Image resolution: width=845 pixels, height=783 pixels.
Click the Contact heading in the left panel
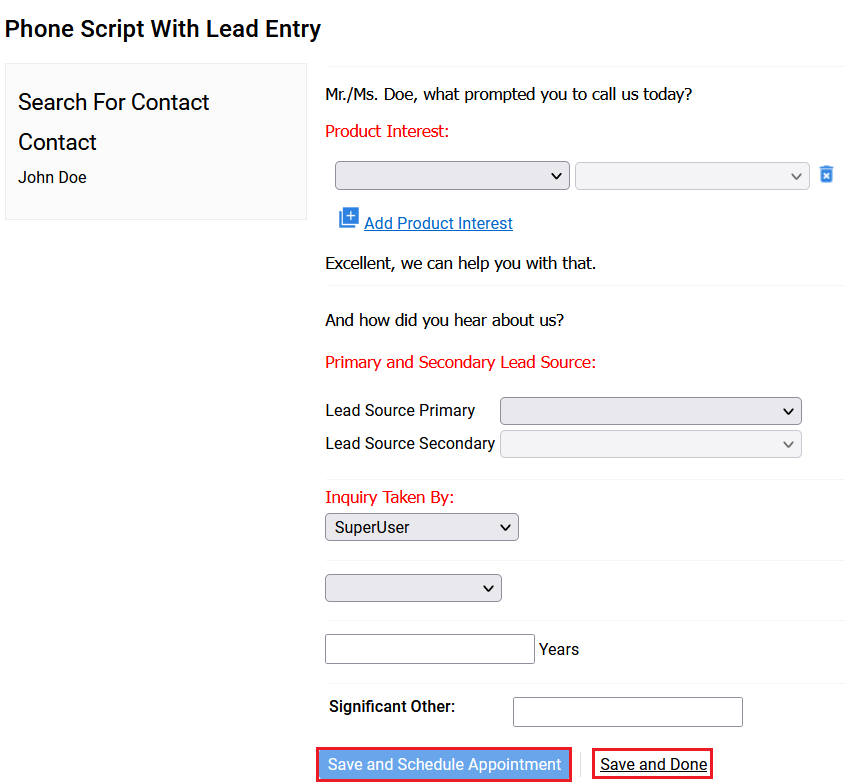pyautogui.click(x=57, y=142)
